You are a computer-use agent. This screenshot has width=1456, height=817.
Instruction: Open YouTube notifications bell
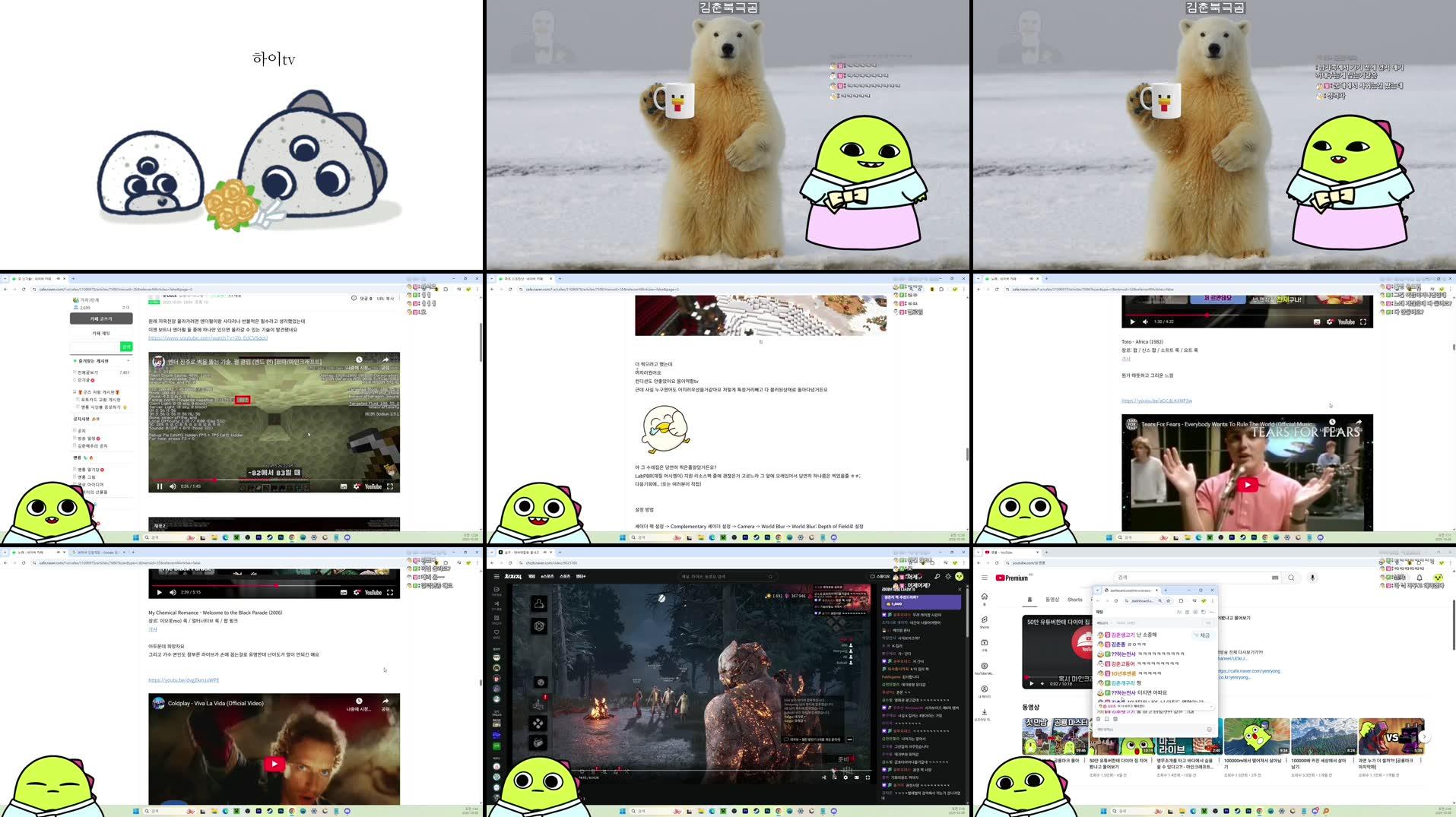(x=1419, y=578)
